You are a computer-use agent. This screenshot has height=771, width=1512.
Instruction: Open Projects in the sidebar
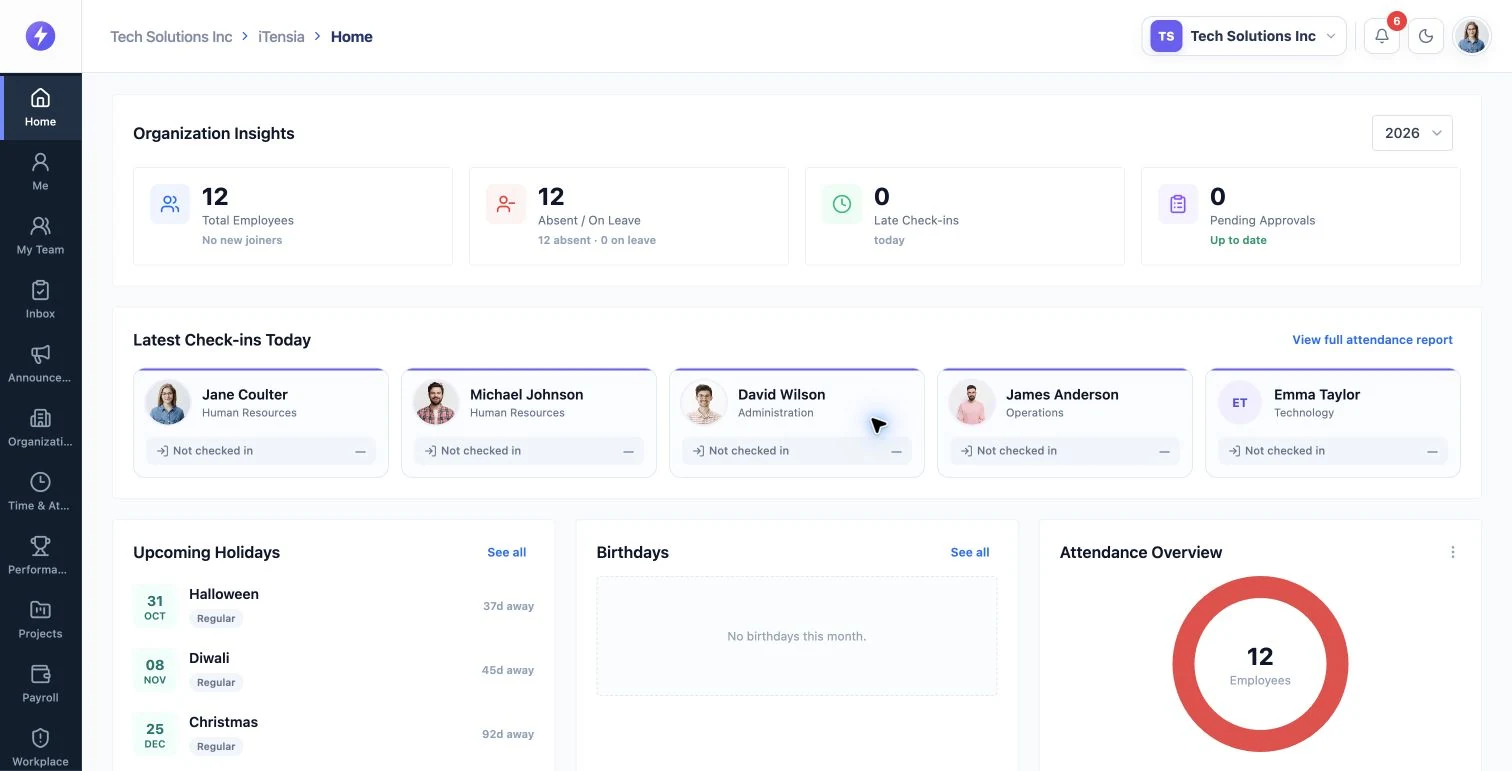40,619
